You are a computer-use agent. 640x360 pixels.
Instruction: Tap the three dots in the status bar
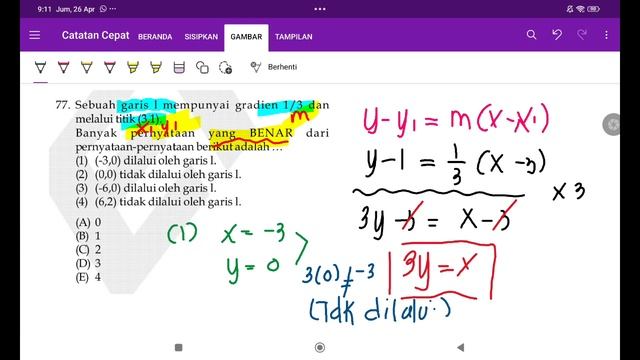click(320, 9)
